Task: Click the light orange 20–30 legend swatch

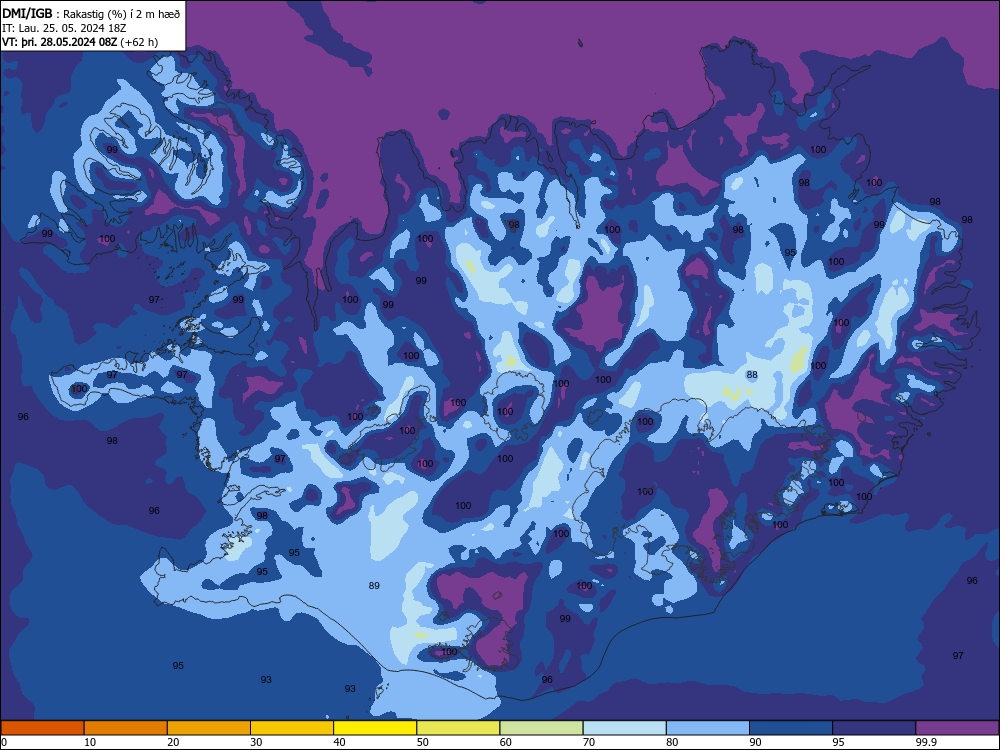Action: tap(209, 728)
